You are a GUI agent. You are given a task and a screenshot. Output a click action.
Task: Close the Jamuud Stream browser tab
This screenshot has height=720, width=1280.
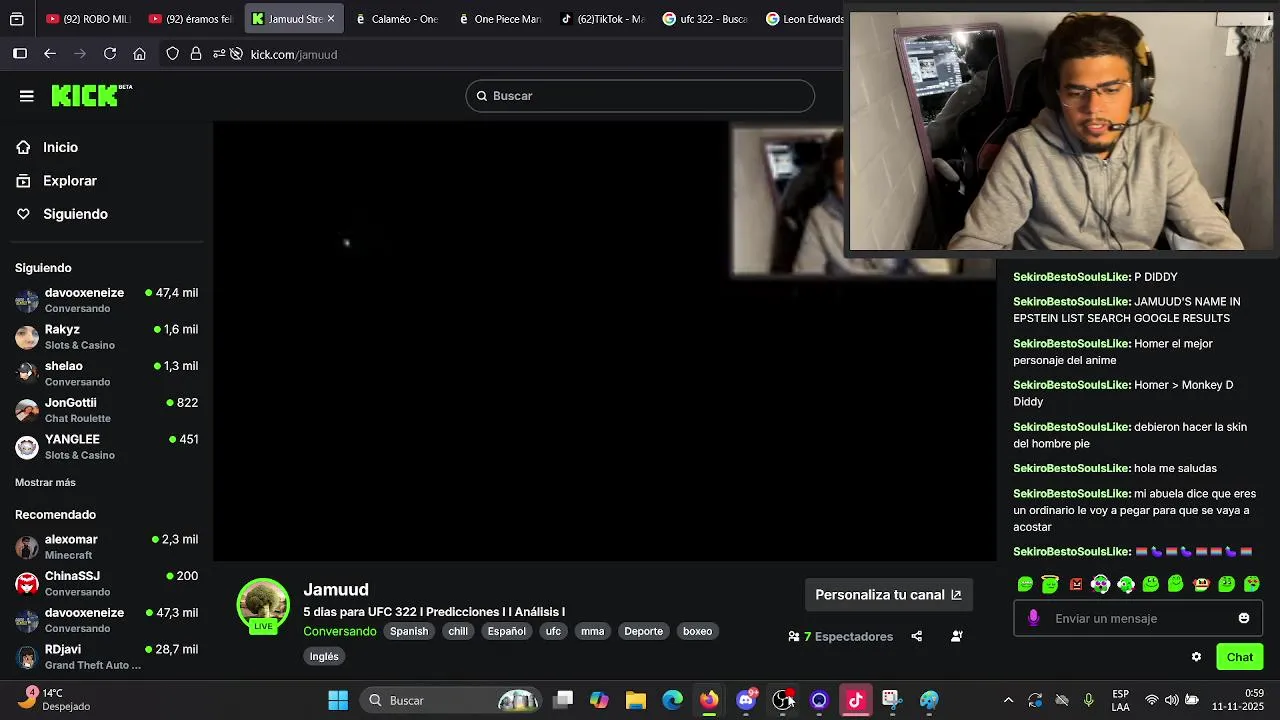point(331,19)
